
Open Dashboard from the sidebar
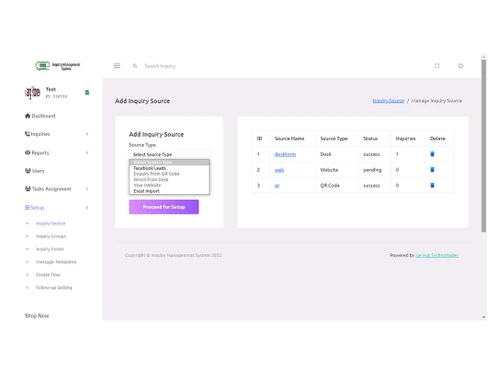pyautogui.click(x=40, y=116)
